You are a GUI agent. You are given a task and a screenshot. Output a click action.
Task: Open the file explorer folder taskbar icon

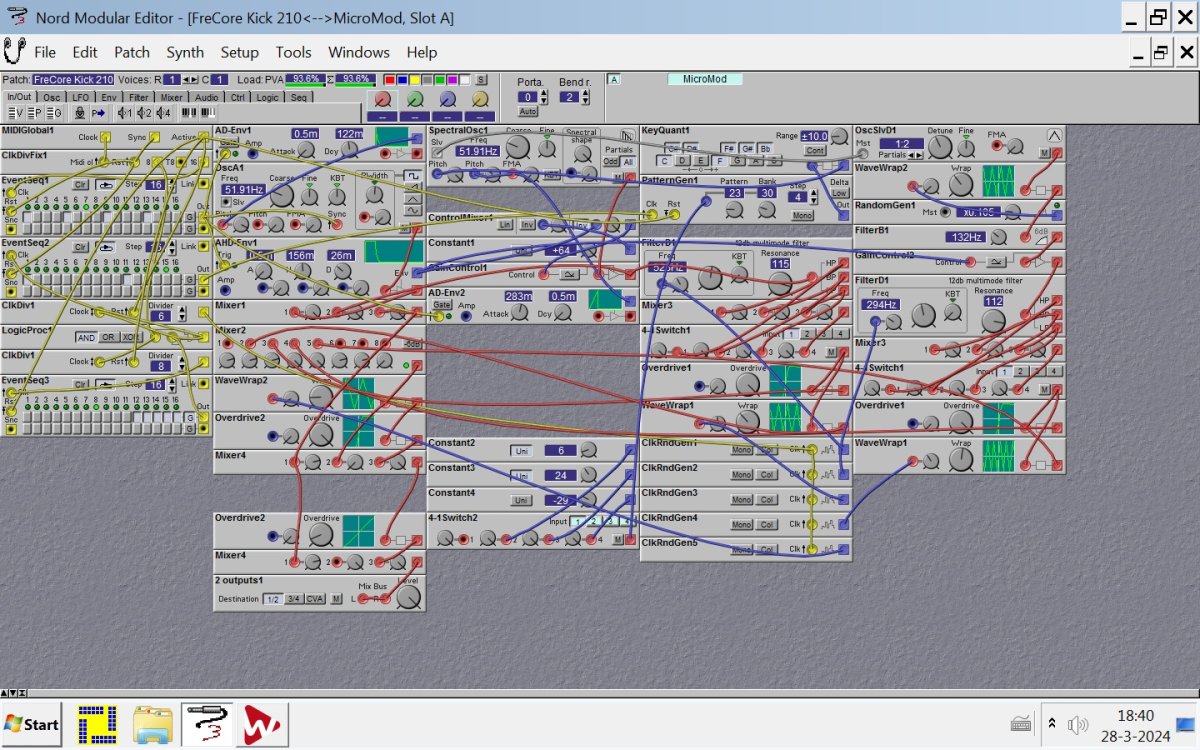tap(153, 724)
